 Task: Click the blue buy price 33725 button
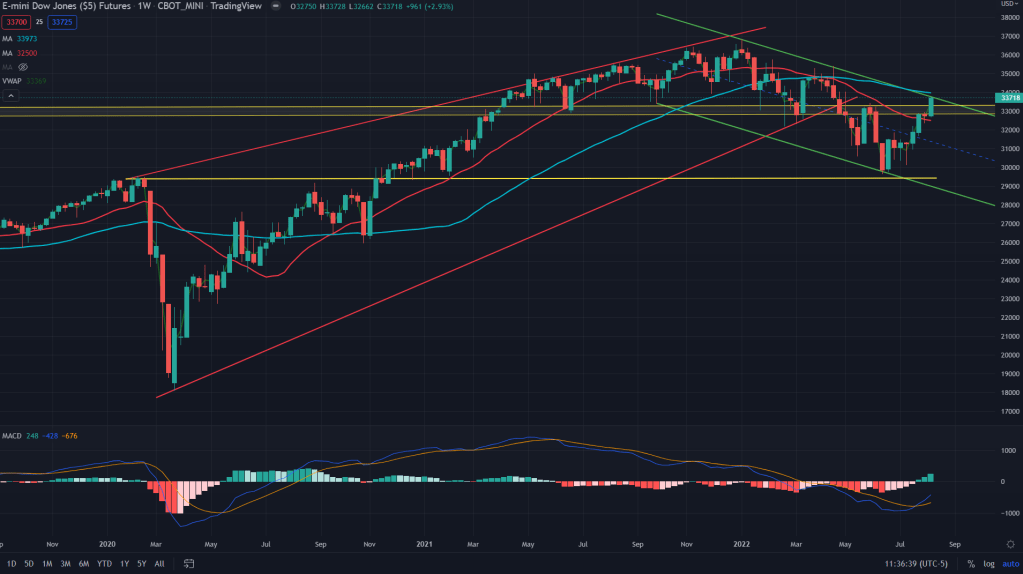pos(63,21)
